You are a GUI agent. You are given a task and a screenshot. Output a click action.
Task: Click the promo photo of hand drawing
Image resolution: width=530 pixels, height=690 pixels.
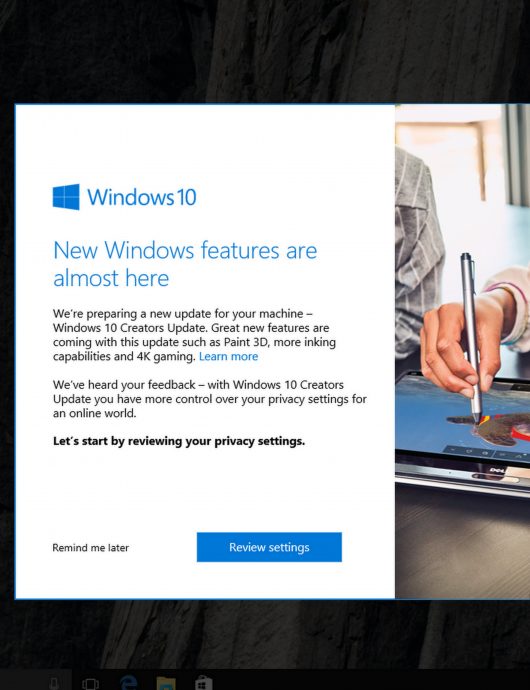[462, 351]
